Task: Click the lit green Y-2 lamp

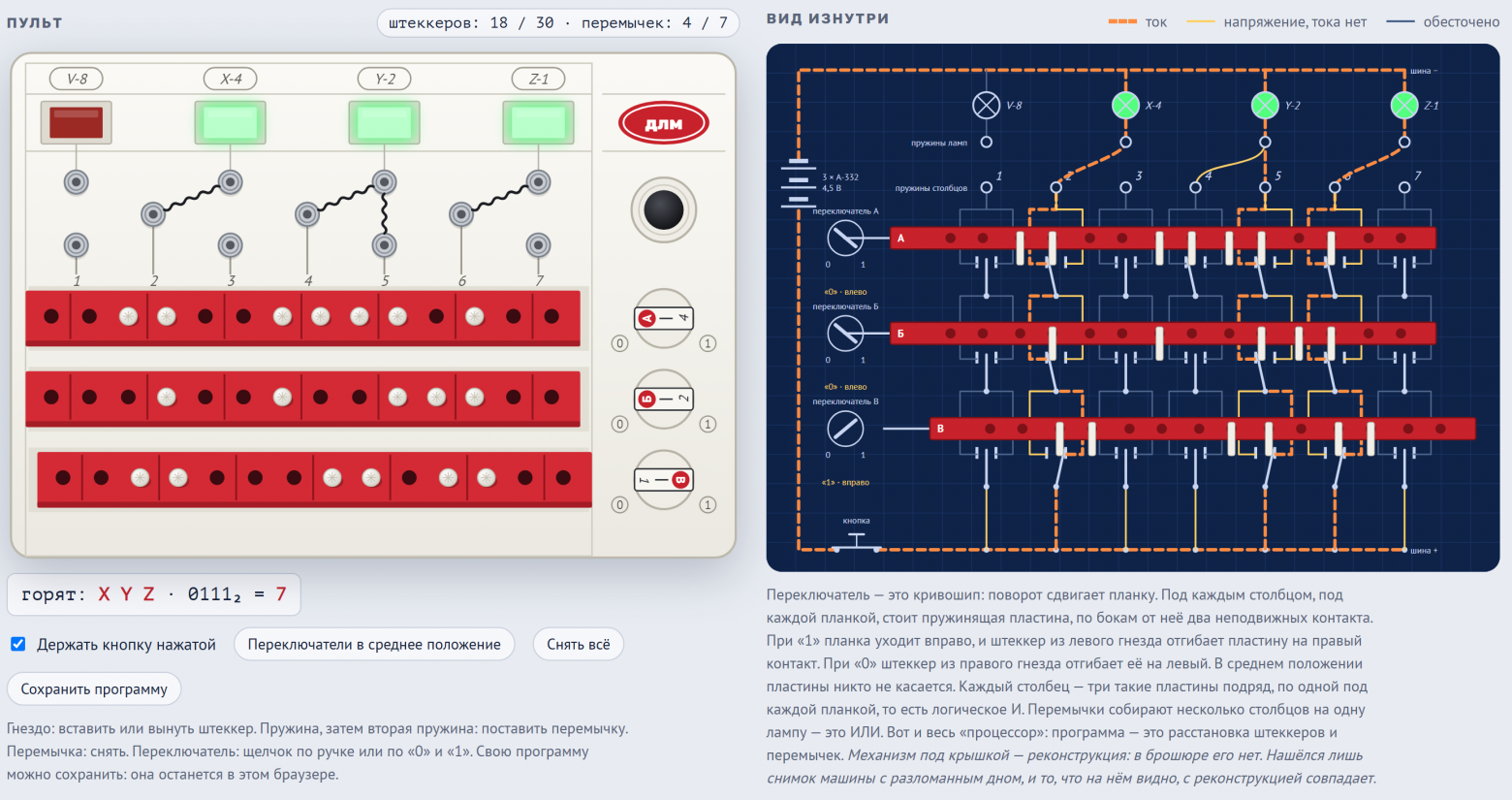Action: 385,123
